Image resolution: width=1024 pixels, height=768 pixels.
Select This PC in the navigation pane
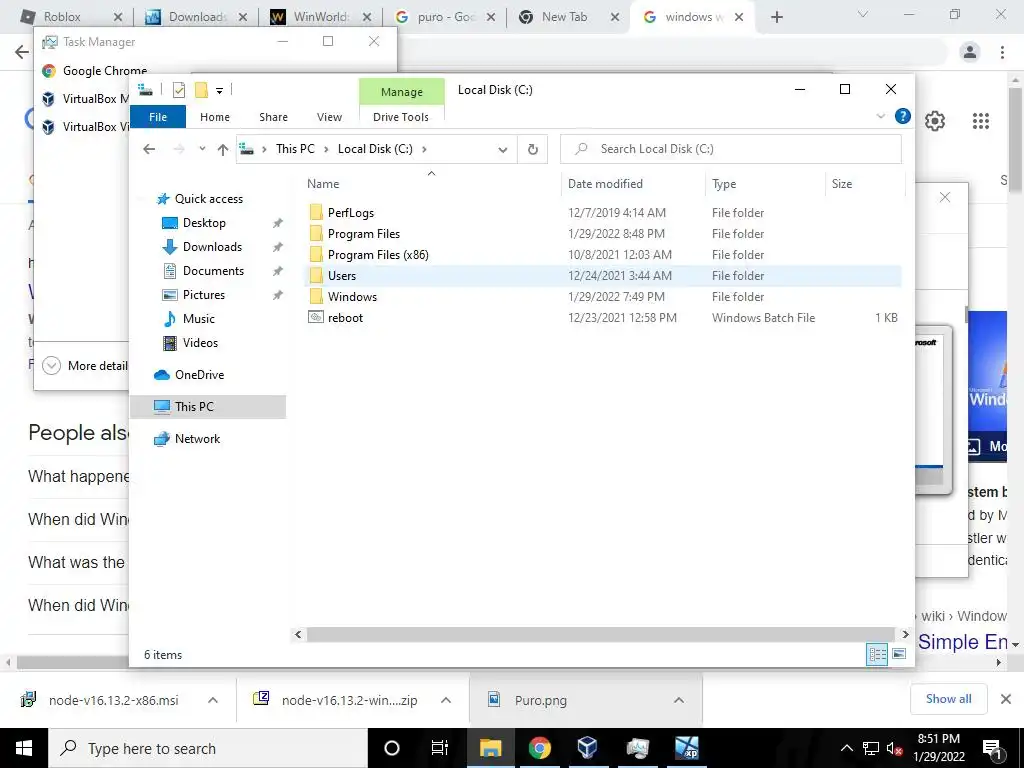[x=208, y=407]
